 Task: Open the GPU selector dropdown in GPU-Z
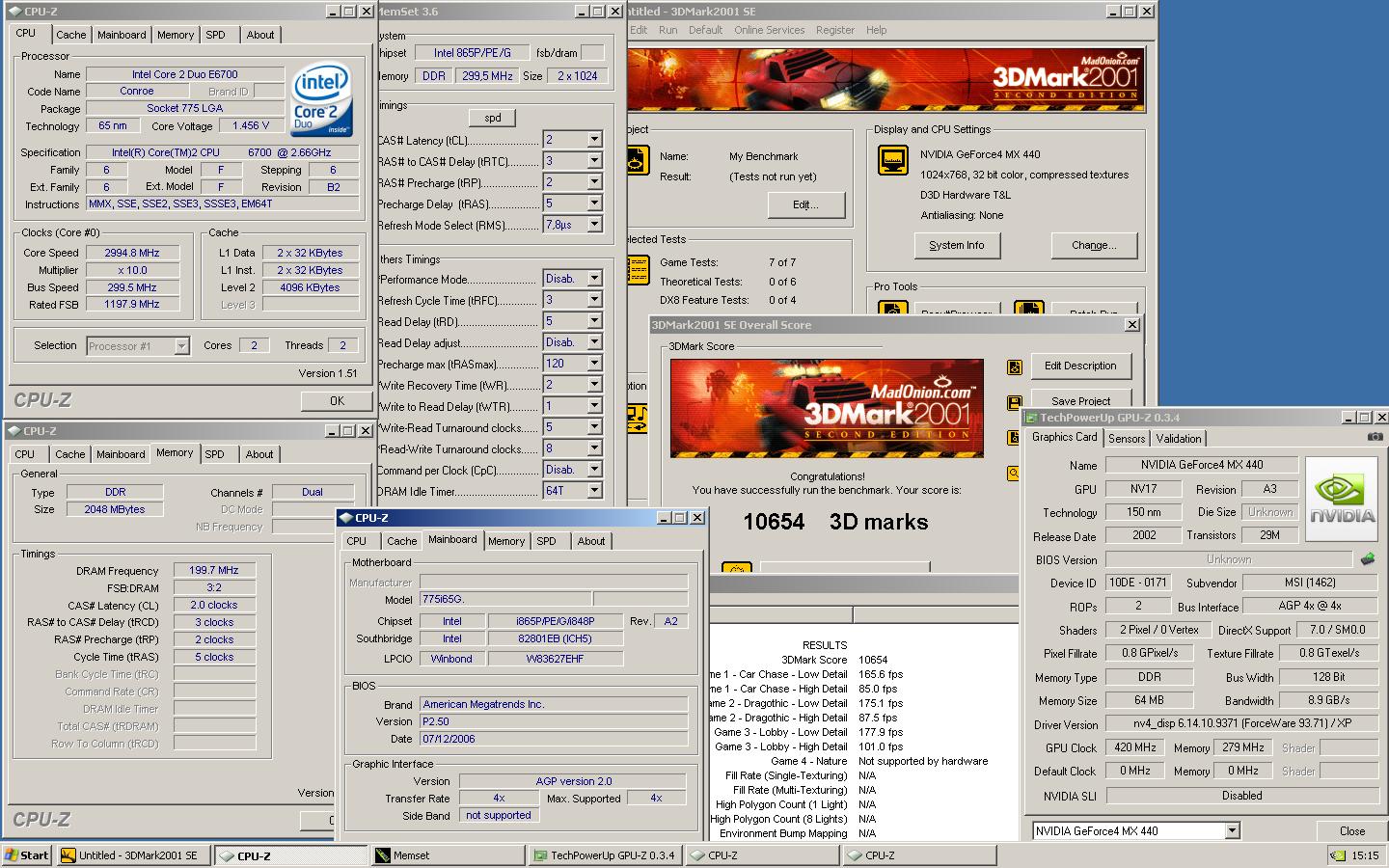pyautogui.click(x=1232, y=830)
